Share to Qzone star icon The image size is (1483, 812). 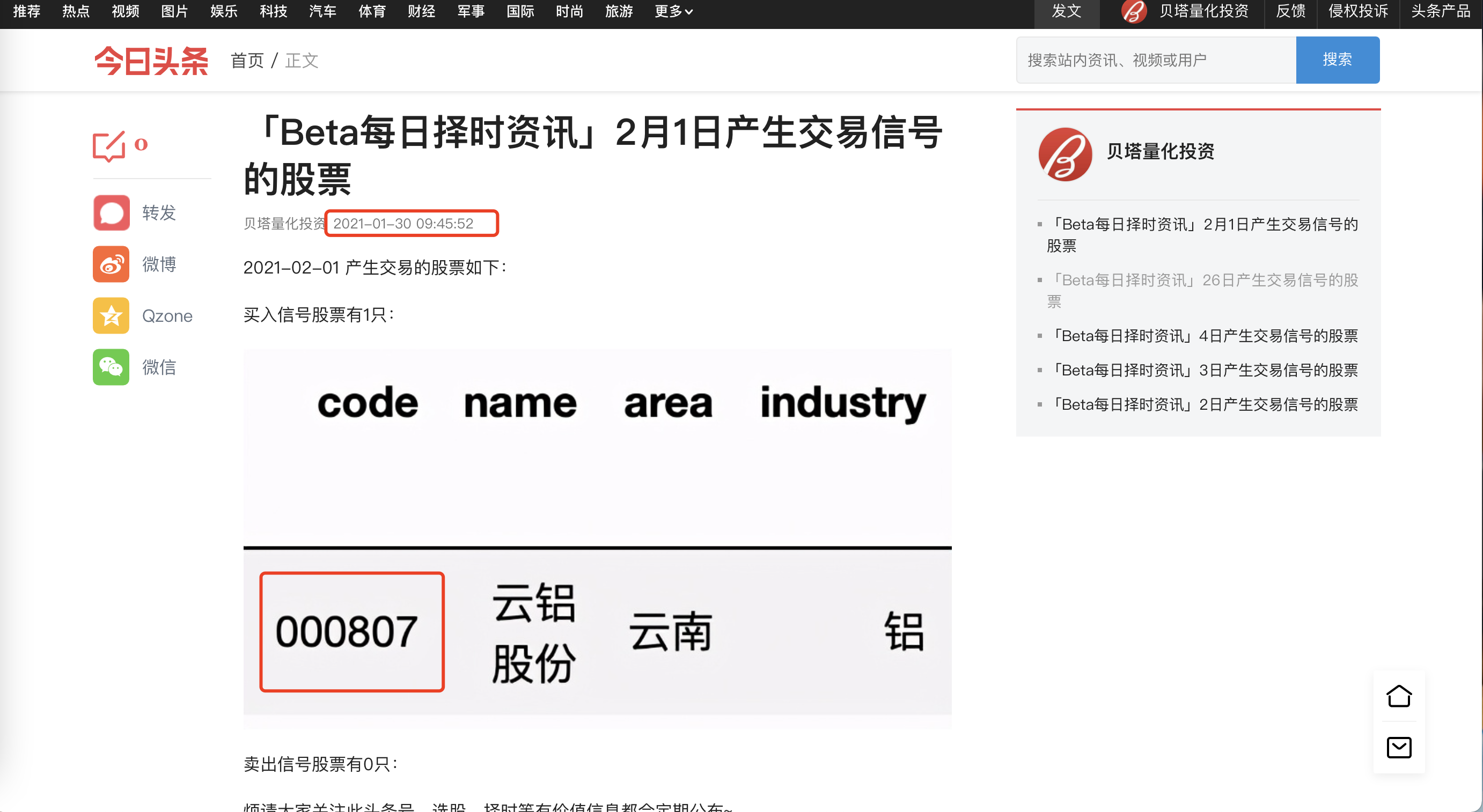tap(111, 315)
